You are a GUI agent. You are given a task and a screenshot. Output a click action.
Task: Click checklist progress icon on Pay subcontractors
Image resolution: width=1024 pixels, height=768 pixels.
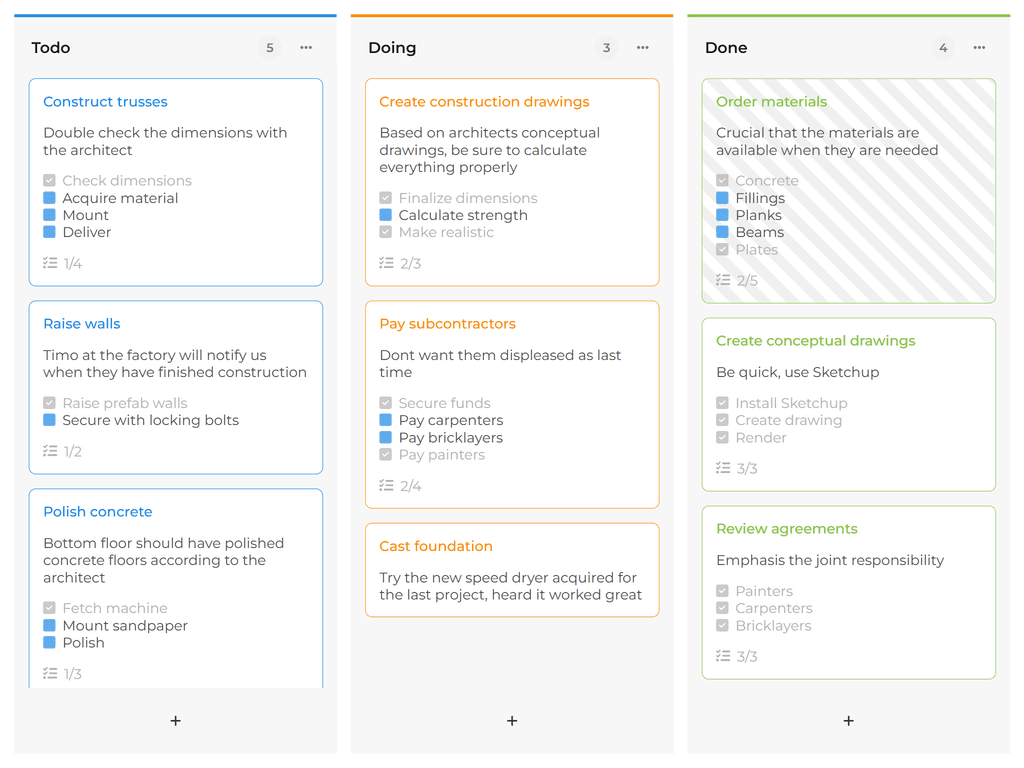point(386,486)
